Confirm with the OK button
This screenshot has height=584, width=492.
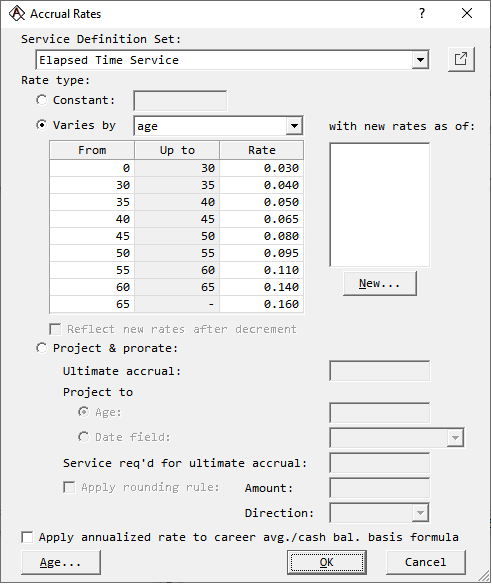click(327, 562)
